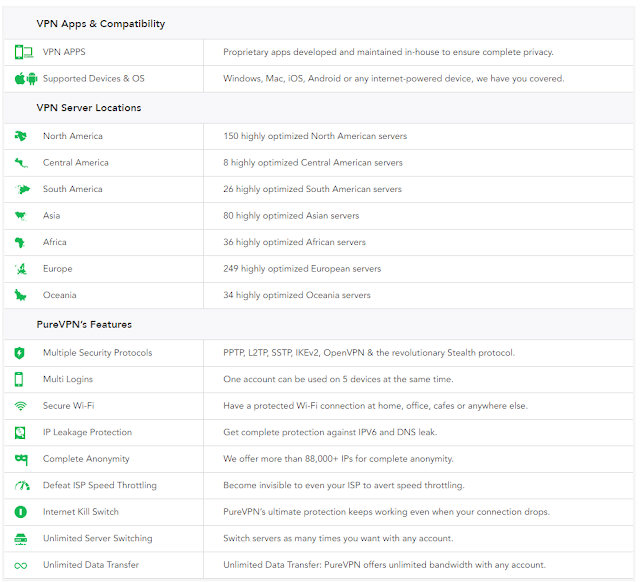The height and width of the screenshot is (582, 640).
Task: Click the Unlimited Data Transfer infinity icon
Action: [x=20, y=565]
